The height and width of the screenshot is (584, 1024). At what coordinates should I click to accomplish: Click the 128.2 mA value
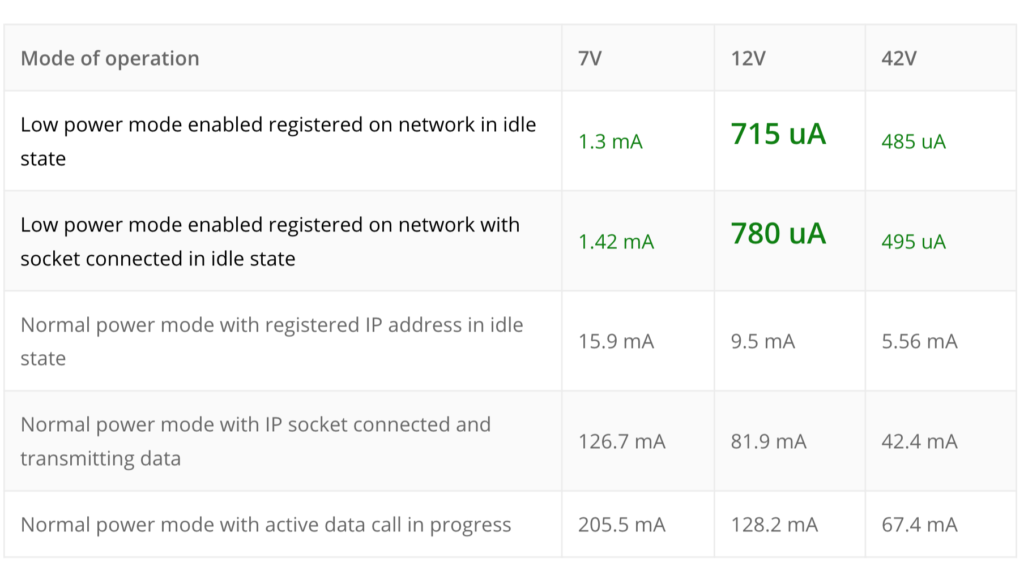tap(774, 525)
